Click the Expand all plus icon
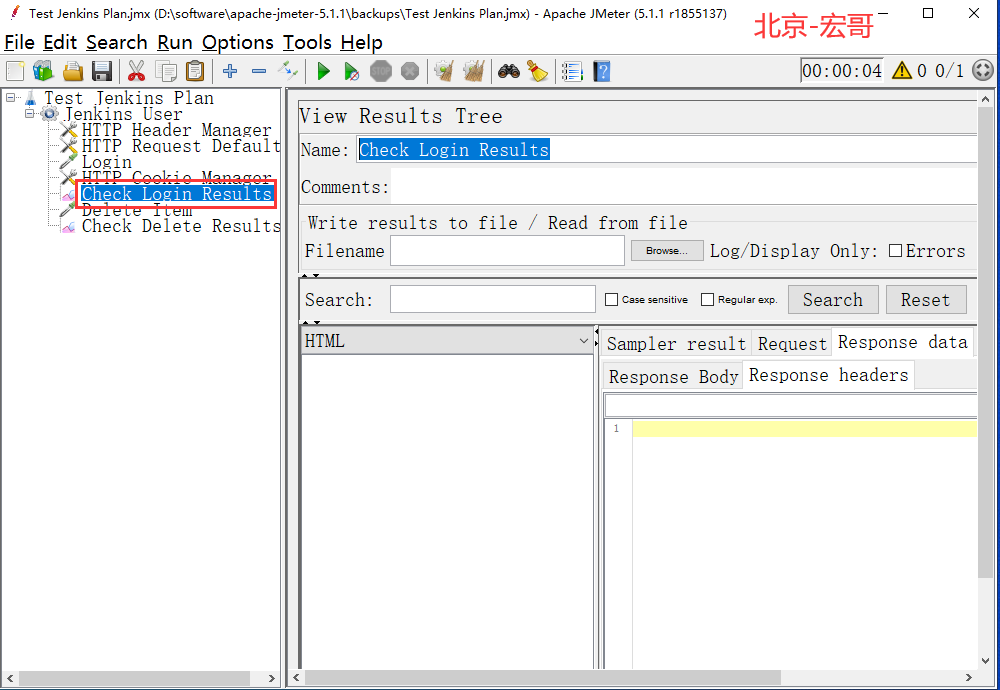Screen dimensions: 1000x690 pyautogui.click(x=230, y=71)
